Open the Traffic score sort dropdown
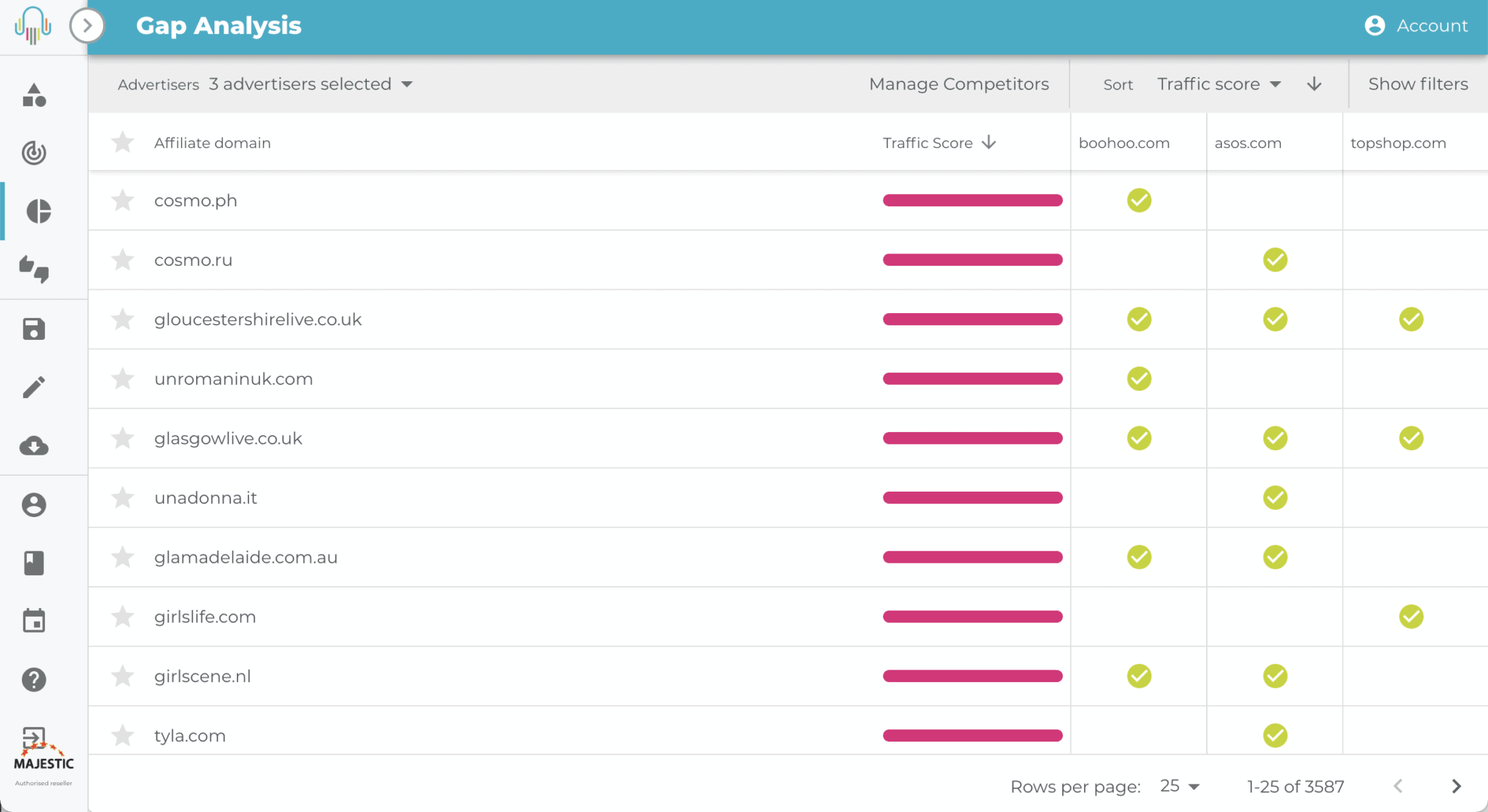1488x812 pixels. pos(1218,84)
